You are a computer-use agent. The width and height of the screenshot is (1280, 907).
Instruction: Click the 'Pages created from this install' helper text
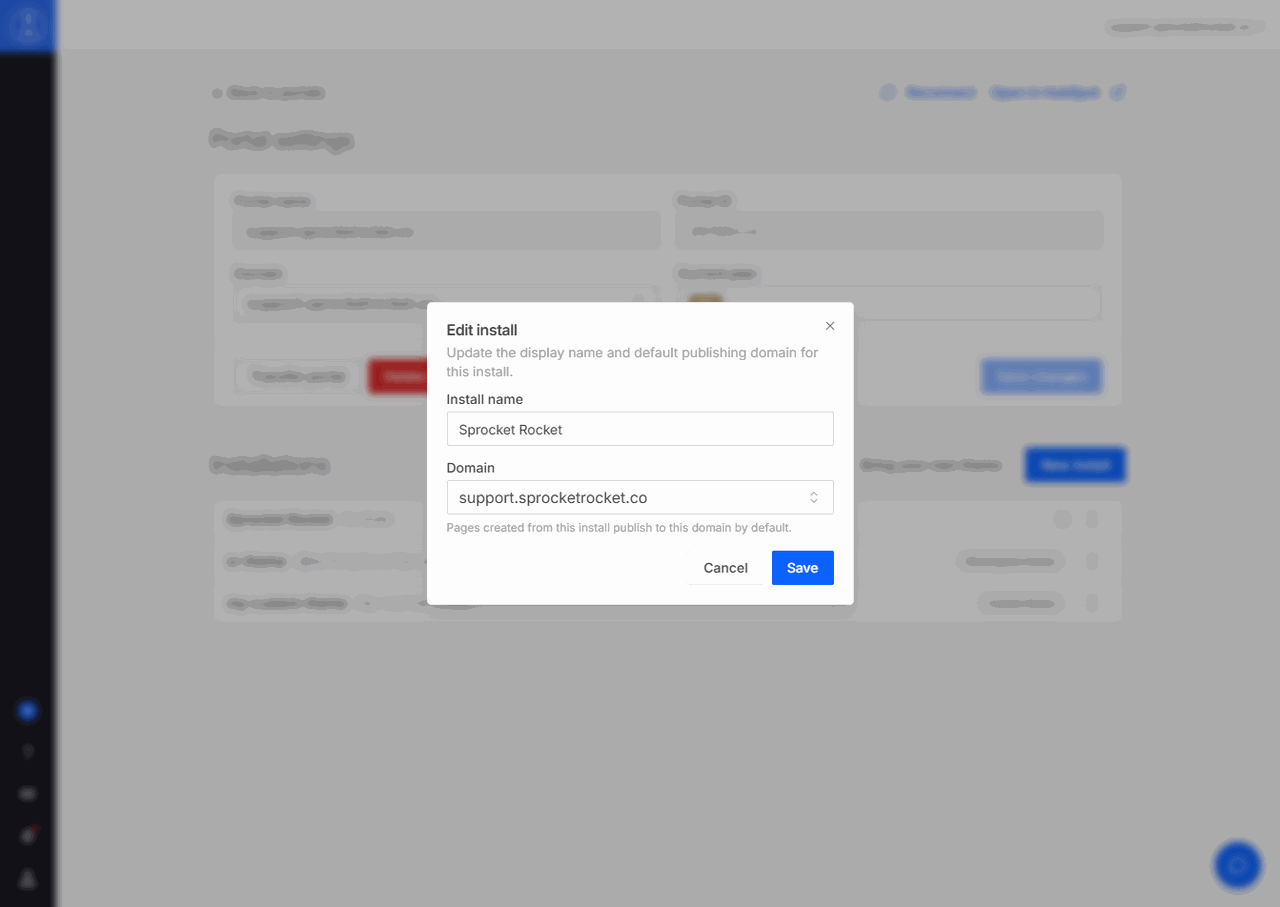619,527
